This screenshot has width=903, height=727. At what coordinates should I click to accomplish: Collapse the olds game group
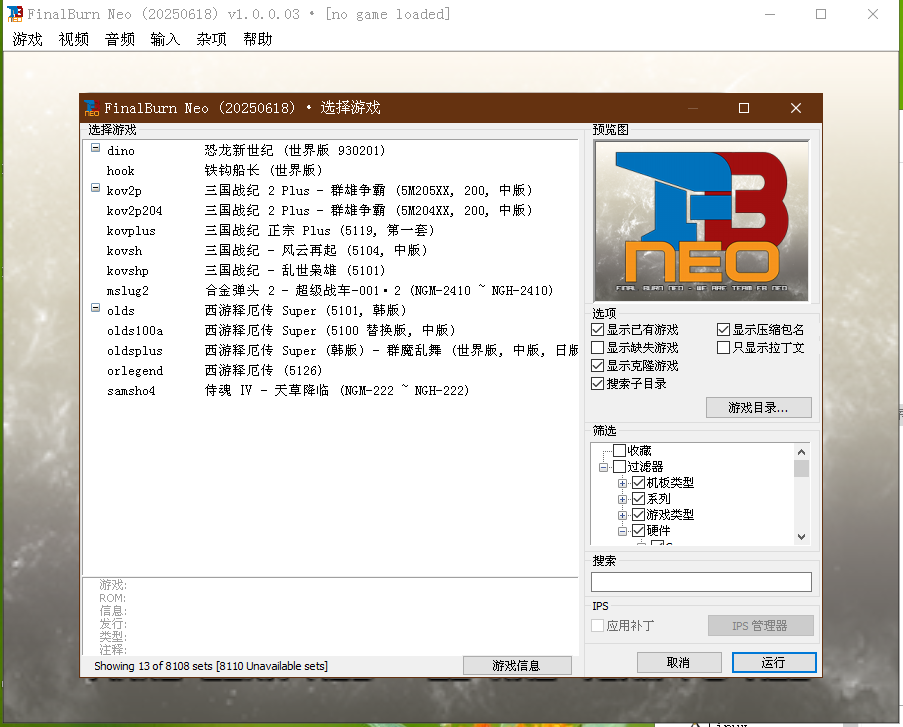96,308
